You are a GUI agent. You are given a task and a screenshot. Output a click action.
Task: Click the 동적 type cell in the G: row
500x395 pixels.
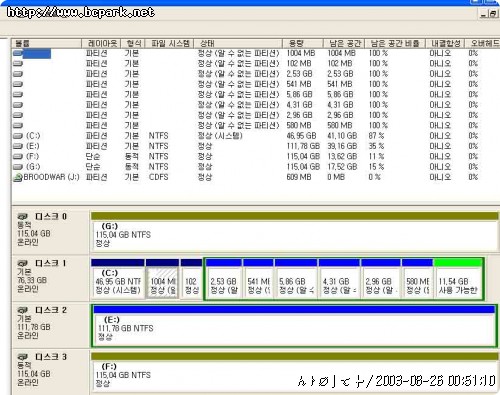[132, 167]
